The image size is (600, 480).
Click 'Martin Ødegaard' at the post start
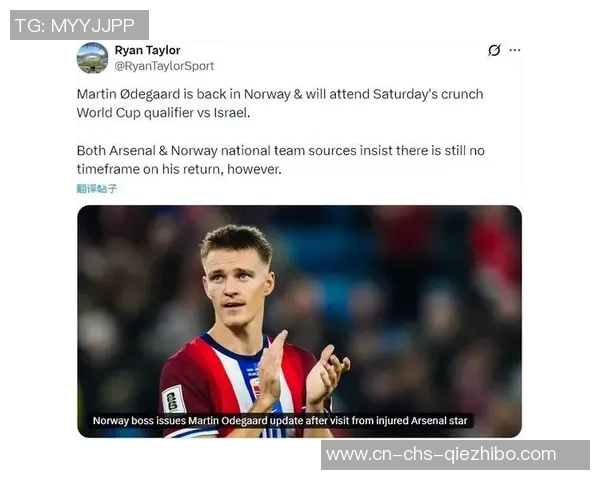[x=128, y=94]
